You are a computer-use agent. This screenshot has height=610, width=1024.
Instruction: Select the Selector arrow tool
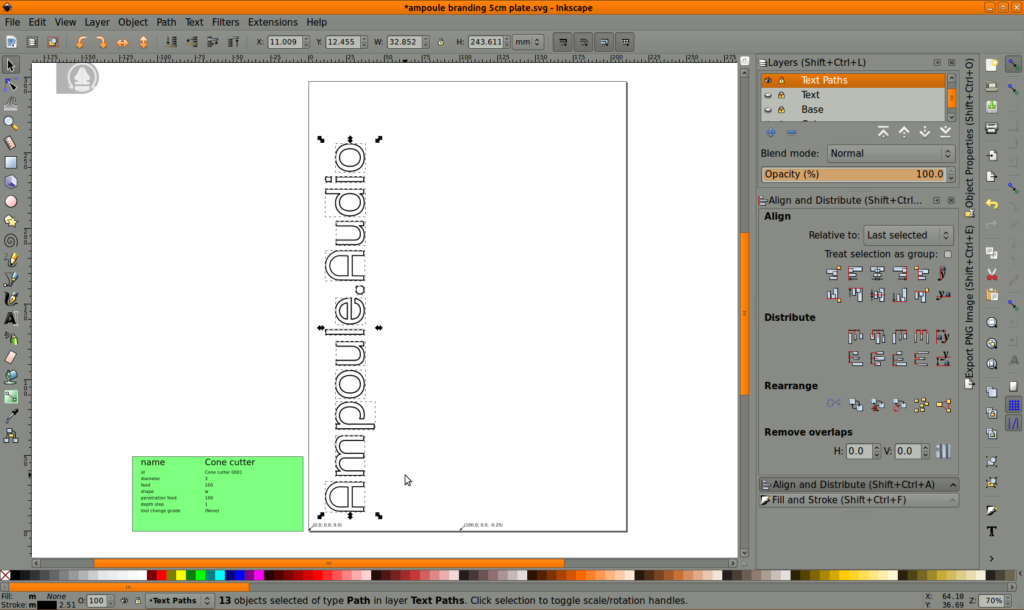click(x=10, y=65)
